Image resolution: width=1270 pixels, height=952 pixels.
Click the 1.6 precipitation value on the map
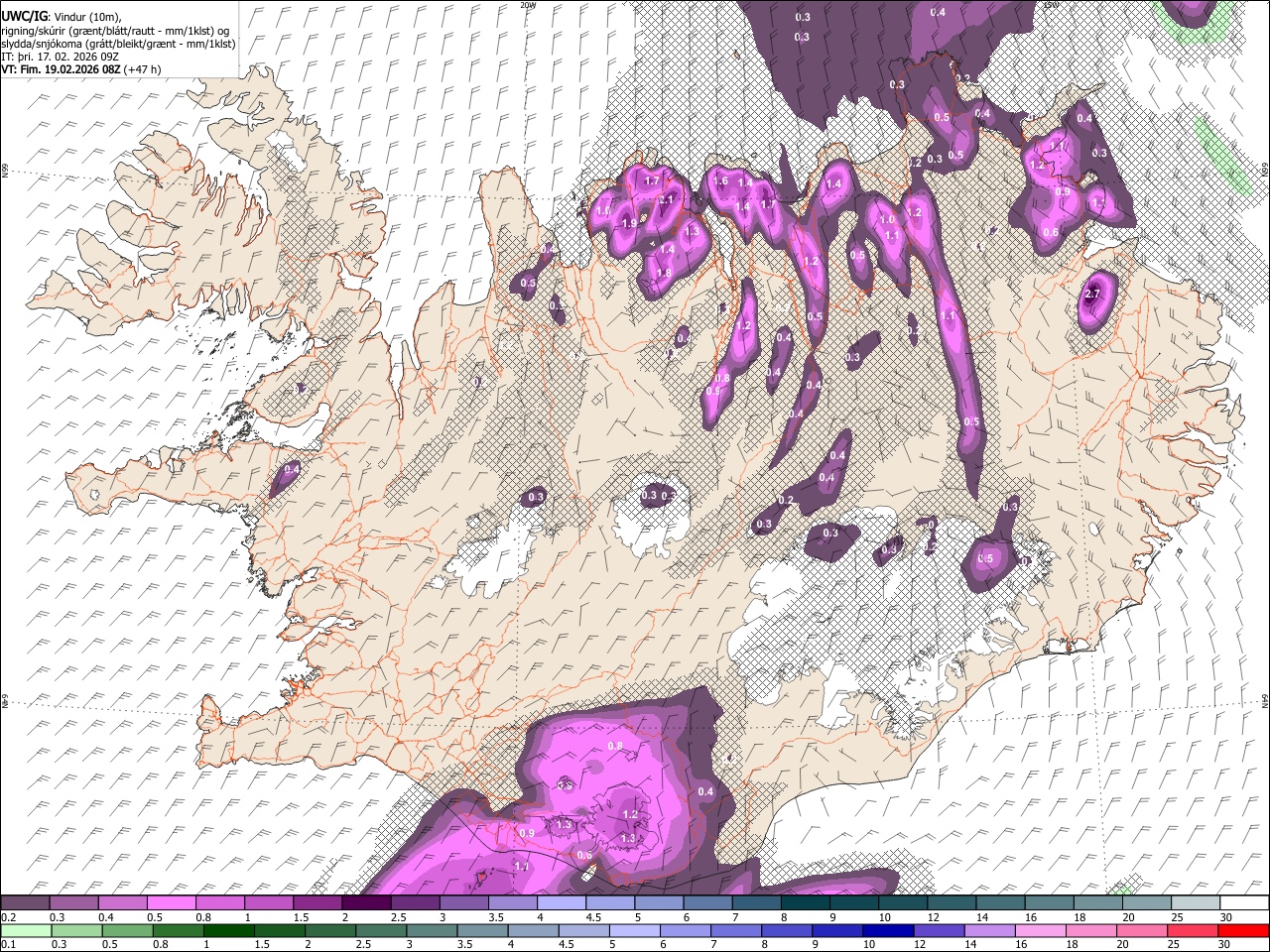pos(720,181)
